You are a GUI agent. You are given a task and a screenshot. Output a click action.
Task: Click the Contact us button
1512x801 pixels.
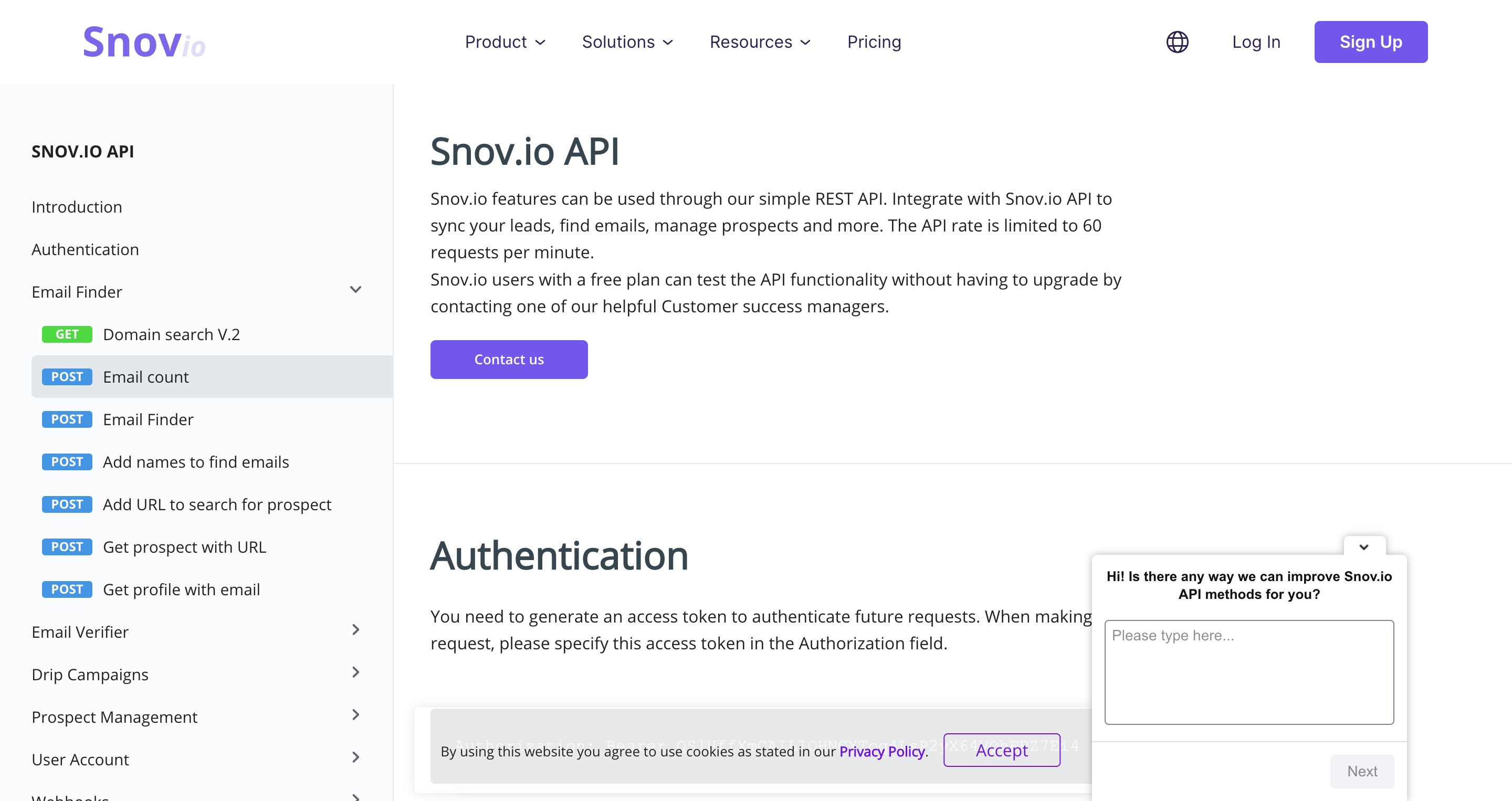tap(509, 360)
